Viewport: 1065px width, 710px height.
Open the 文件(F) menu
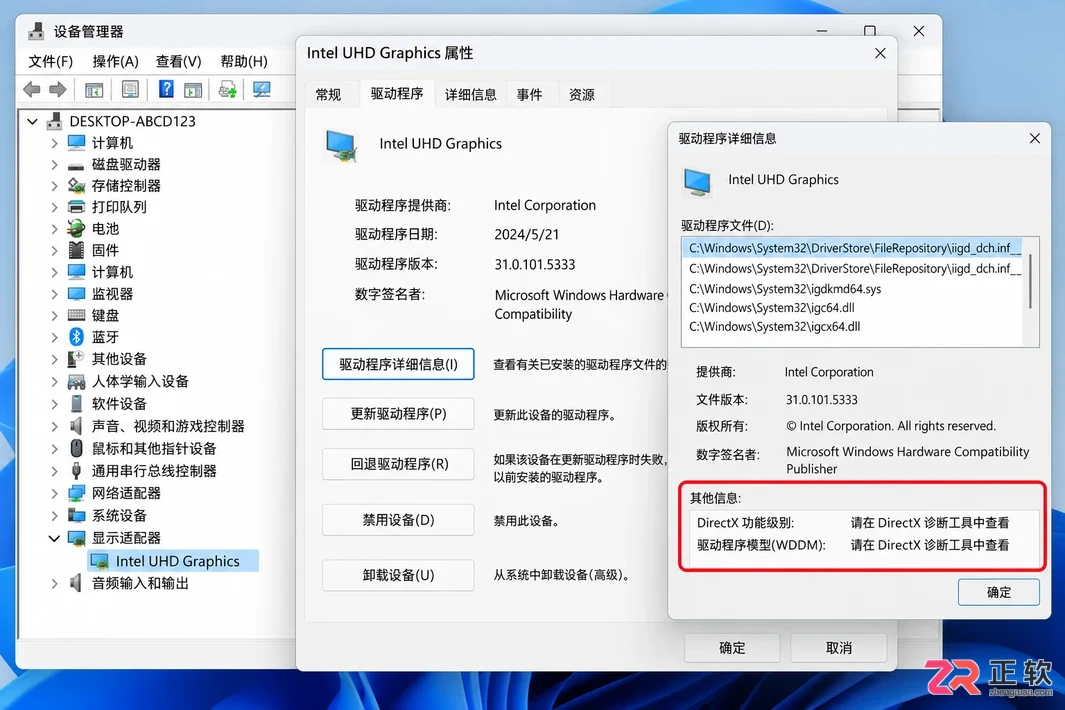pyautogui.click(x=50, y=61)
